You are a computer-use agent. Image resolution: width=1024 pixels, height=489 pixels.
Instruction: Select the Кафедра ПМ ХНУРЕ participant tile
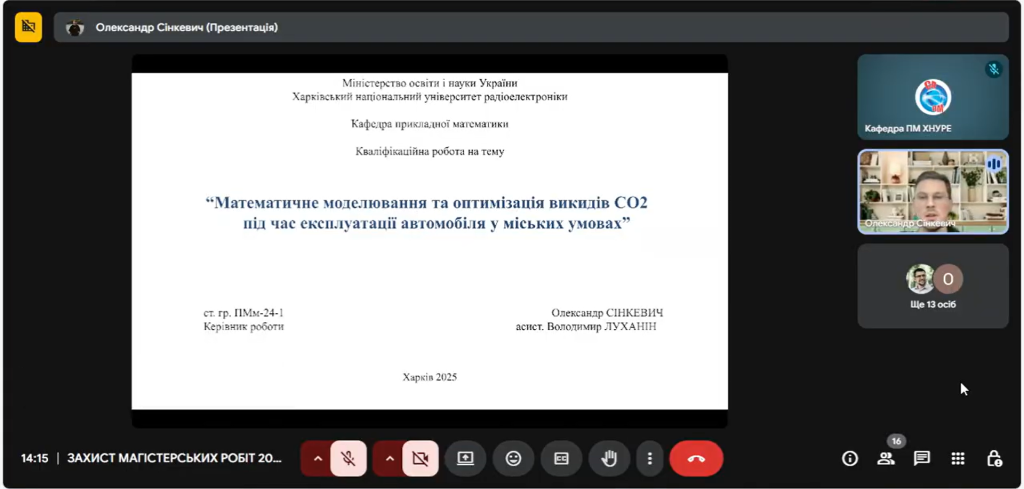[x=932, y=97]
